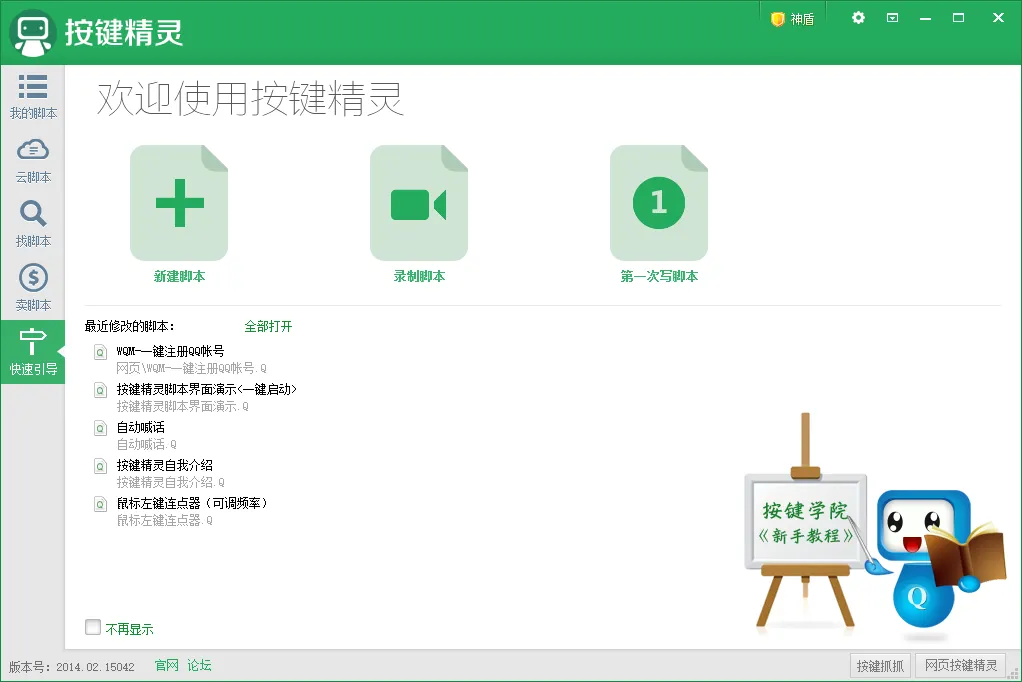The height and width of the screenshot is (682, 1022).
Task: Open the WQM QQ account registration script
Action: coord(170,351)
